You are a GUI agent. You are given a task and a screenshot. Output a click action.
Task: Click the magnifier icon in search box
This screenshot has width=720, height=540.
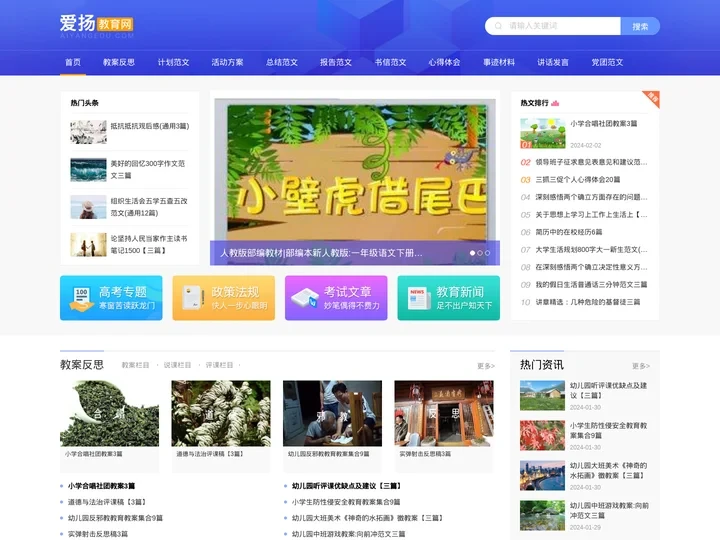click(x=497, y=26)
